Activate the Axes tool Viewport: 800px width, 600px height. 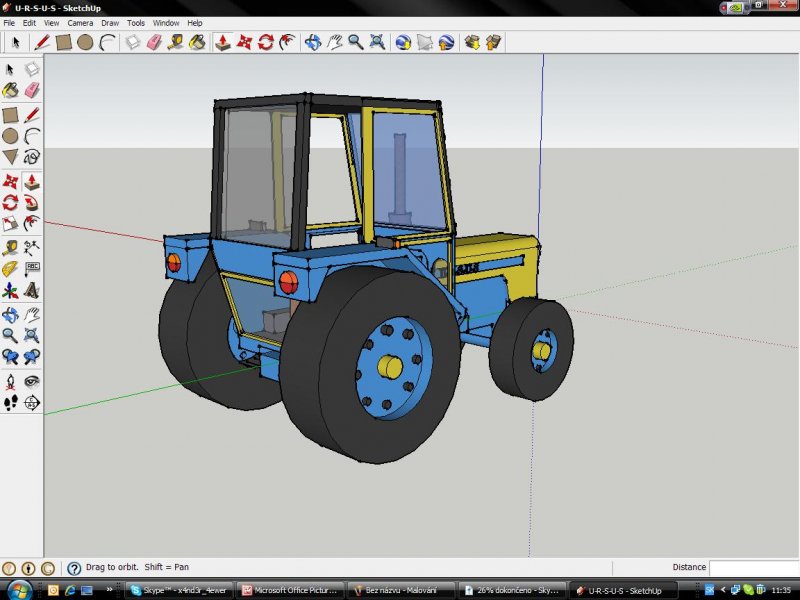[10, 291]
